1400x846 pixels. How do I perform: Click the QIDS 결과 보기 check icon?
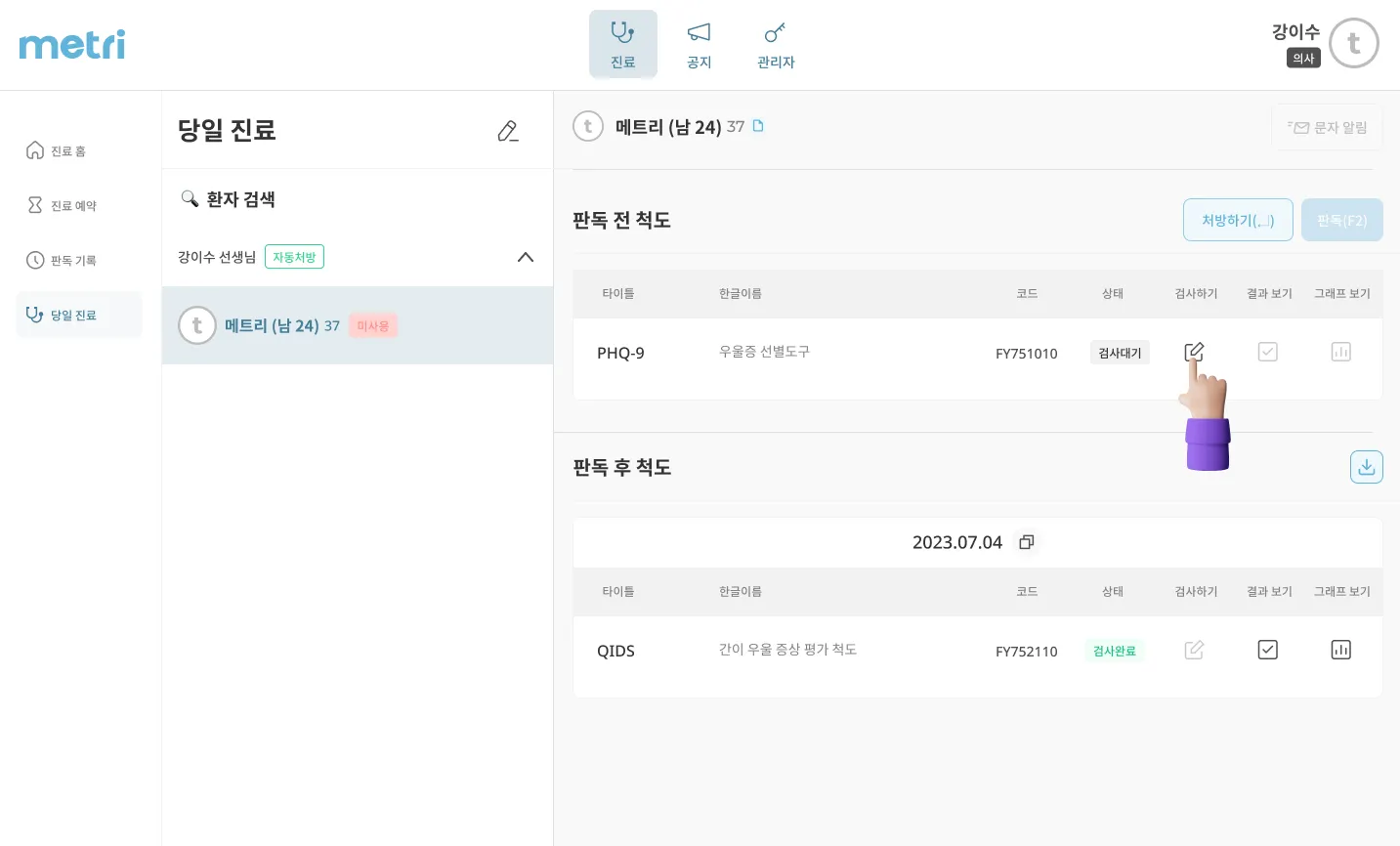tap(1267, 650)
